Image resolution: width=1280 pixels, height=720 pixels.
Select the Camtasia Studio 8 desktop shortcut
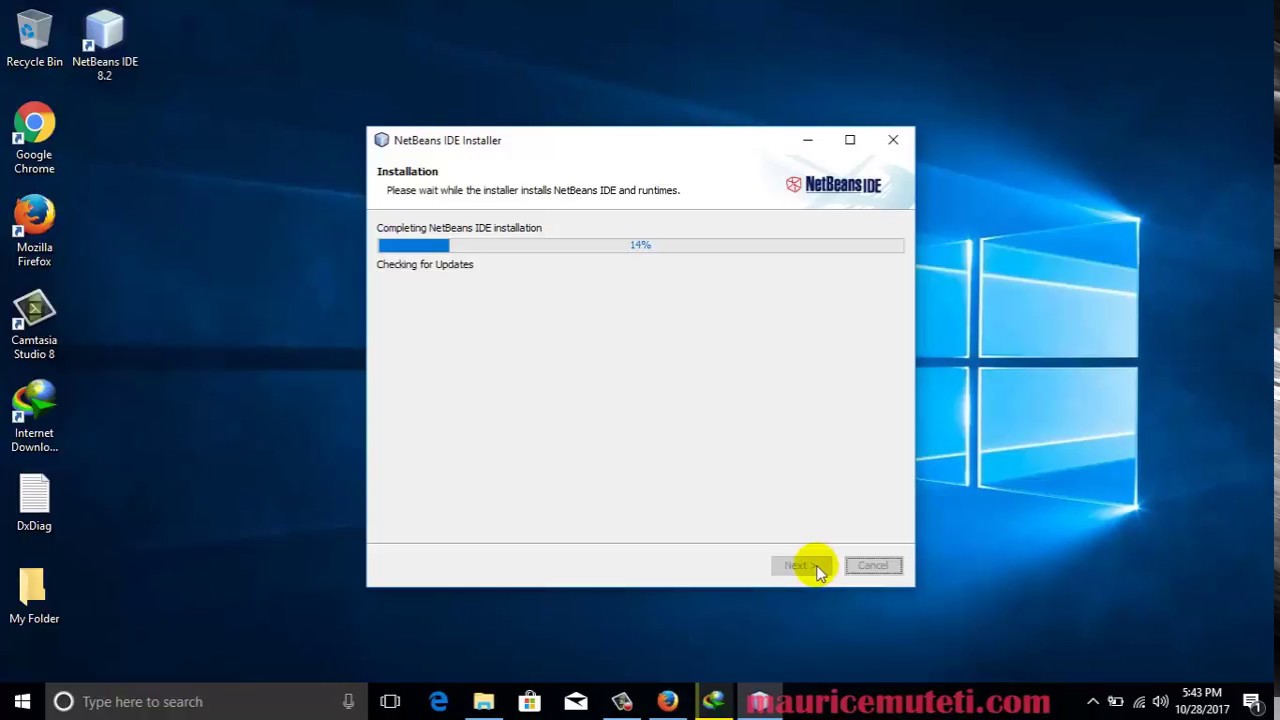tap(34, 324)
